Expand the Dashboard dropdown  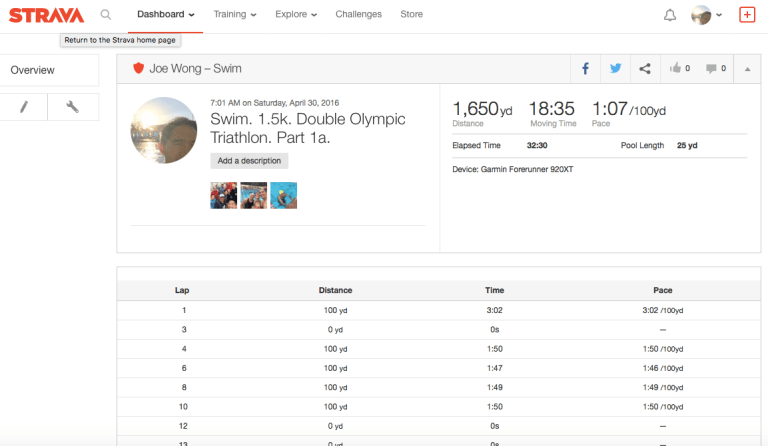(x=165, y=15)
